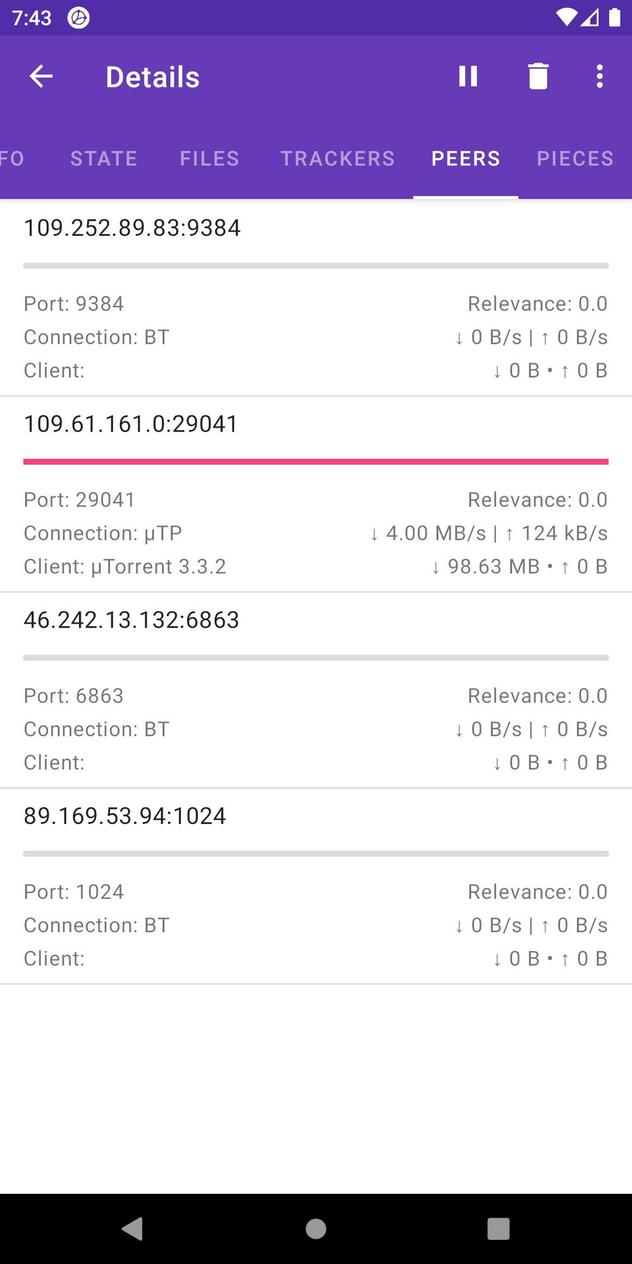Viewport: 632px width, 1264px height.
Task: Tap the Wi-Fi status icon
Action: (567, 16)
